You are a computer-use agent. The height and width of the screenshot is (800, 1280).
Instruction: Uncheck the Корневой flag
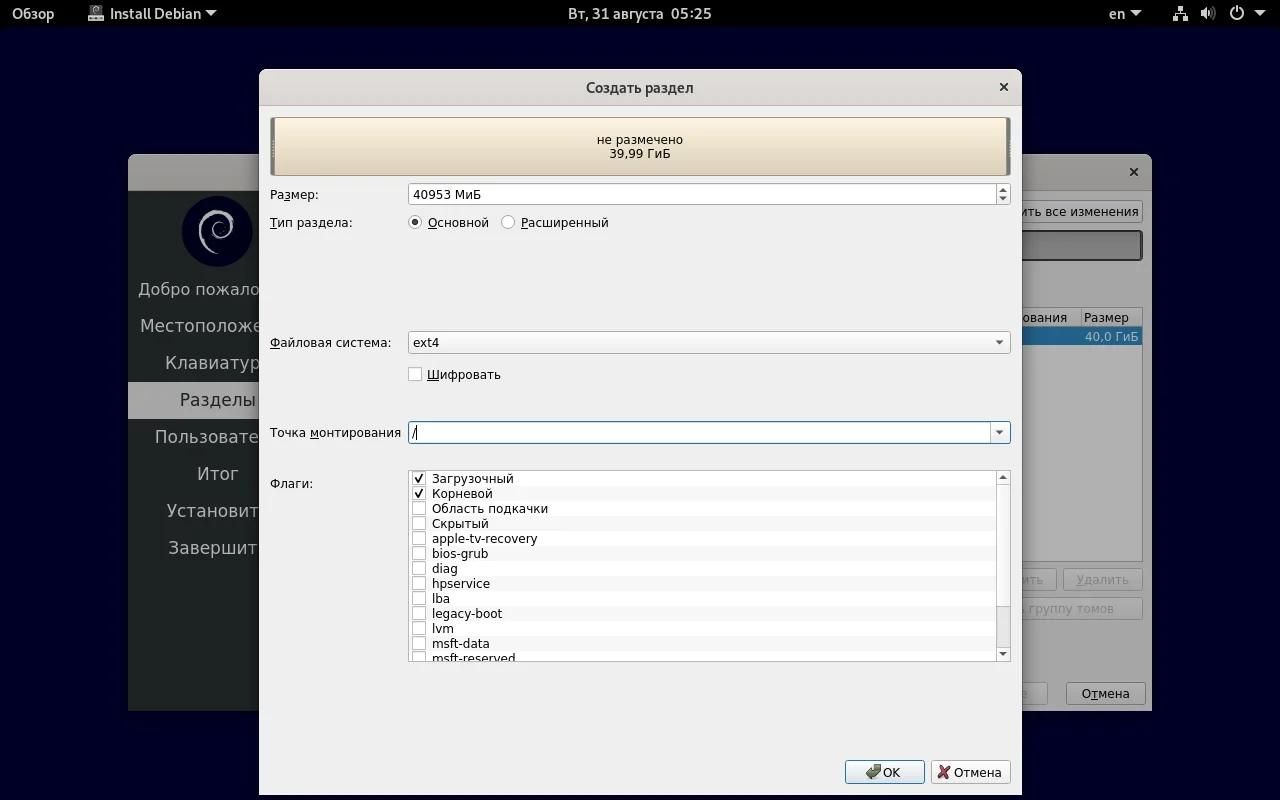pos(418,493)
